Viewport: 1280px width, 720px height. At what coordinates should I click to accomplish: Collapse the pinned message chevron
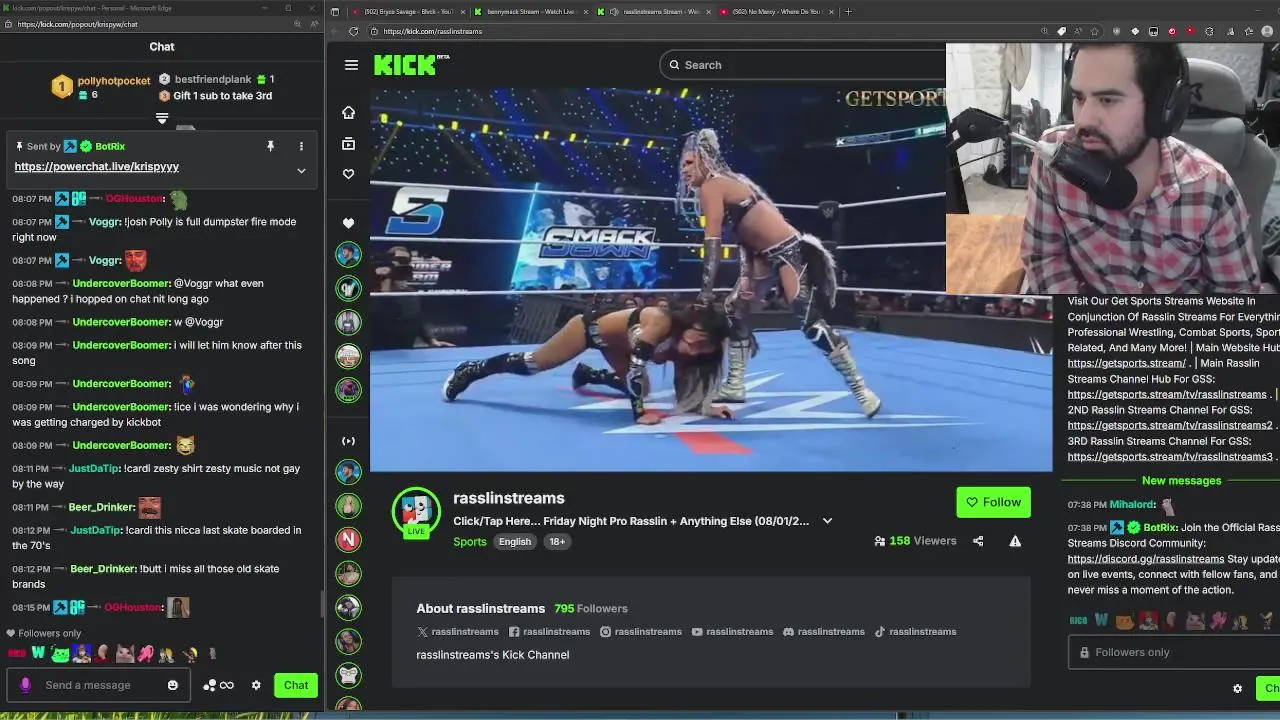[301, 171]
